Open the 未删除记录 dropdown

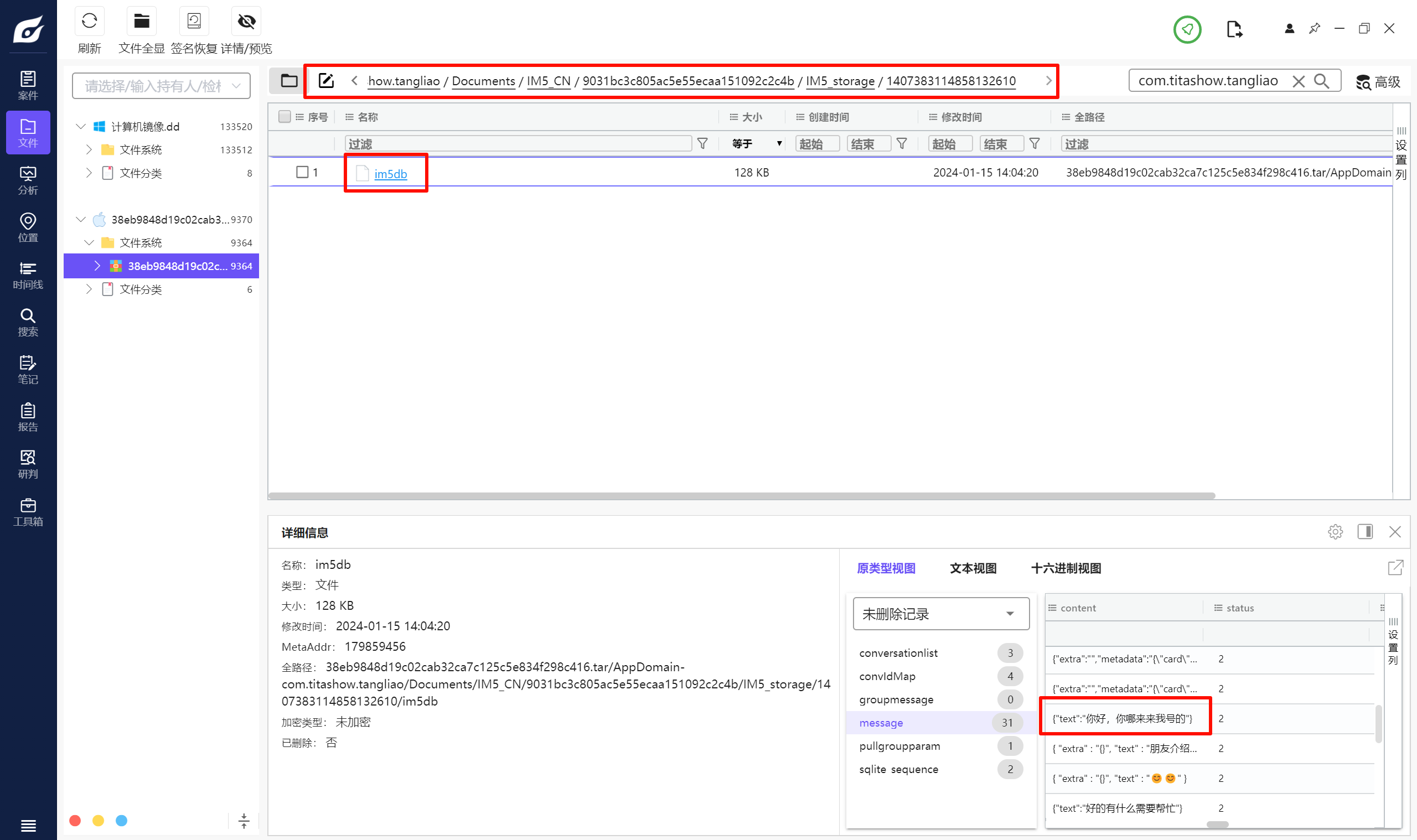click(x=940, y=614)
